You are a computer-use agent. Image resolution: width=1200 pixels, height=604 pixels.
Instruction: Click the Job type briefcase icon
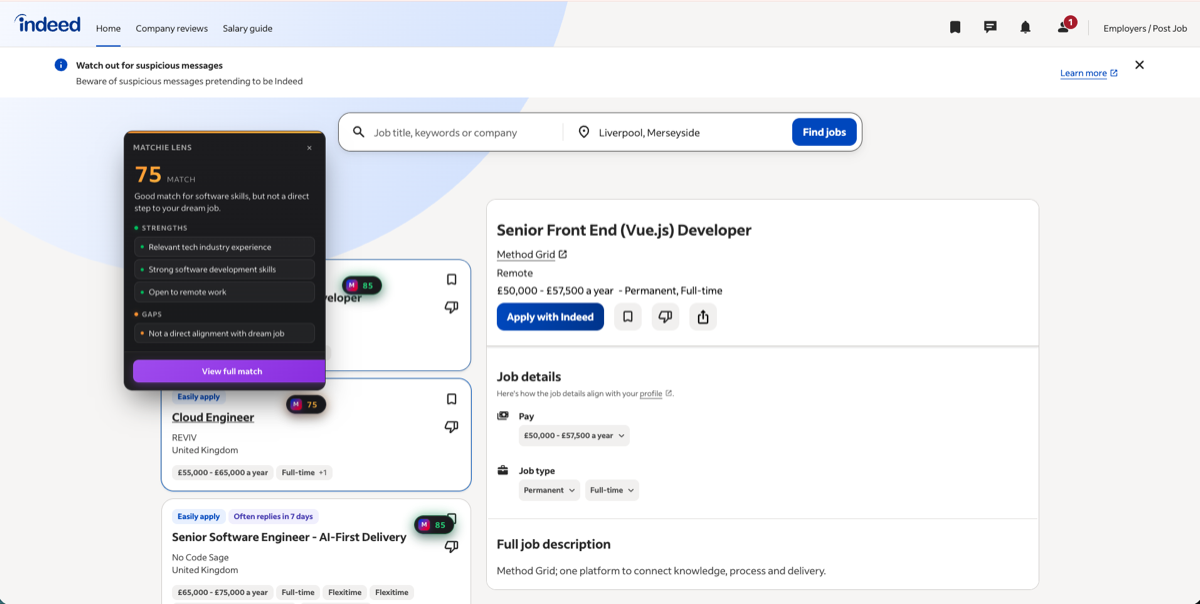(503, 470)
